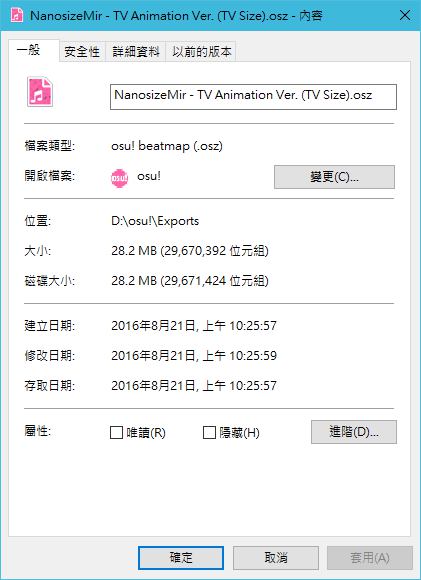The image size is (421, 580).
Task: Switch to the 一般 tab
Action: [34, 50]
